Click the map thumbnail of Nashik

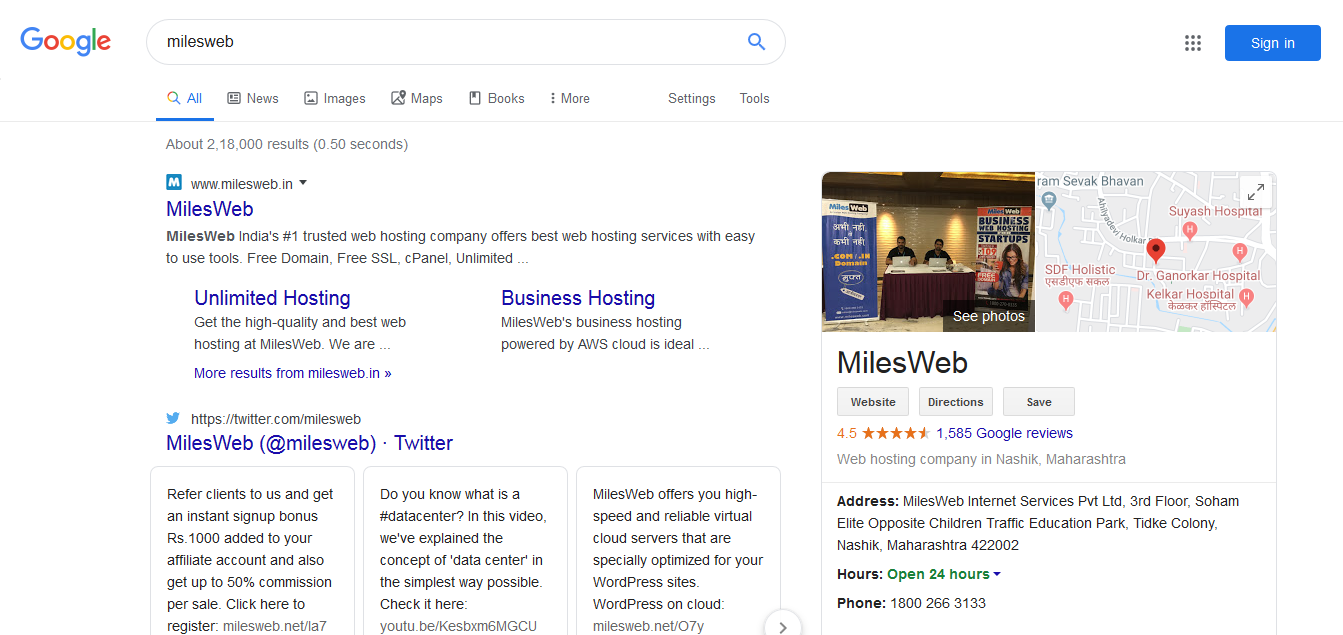(1156, 251)
